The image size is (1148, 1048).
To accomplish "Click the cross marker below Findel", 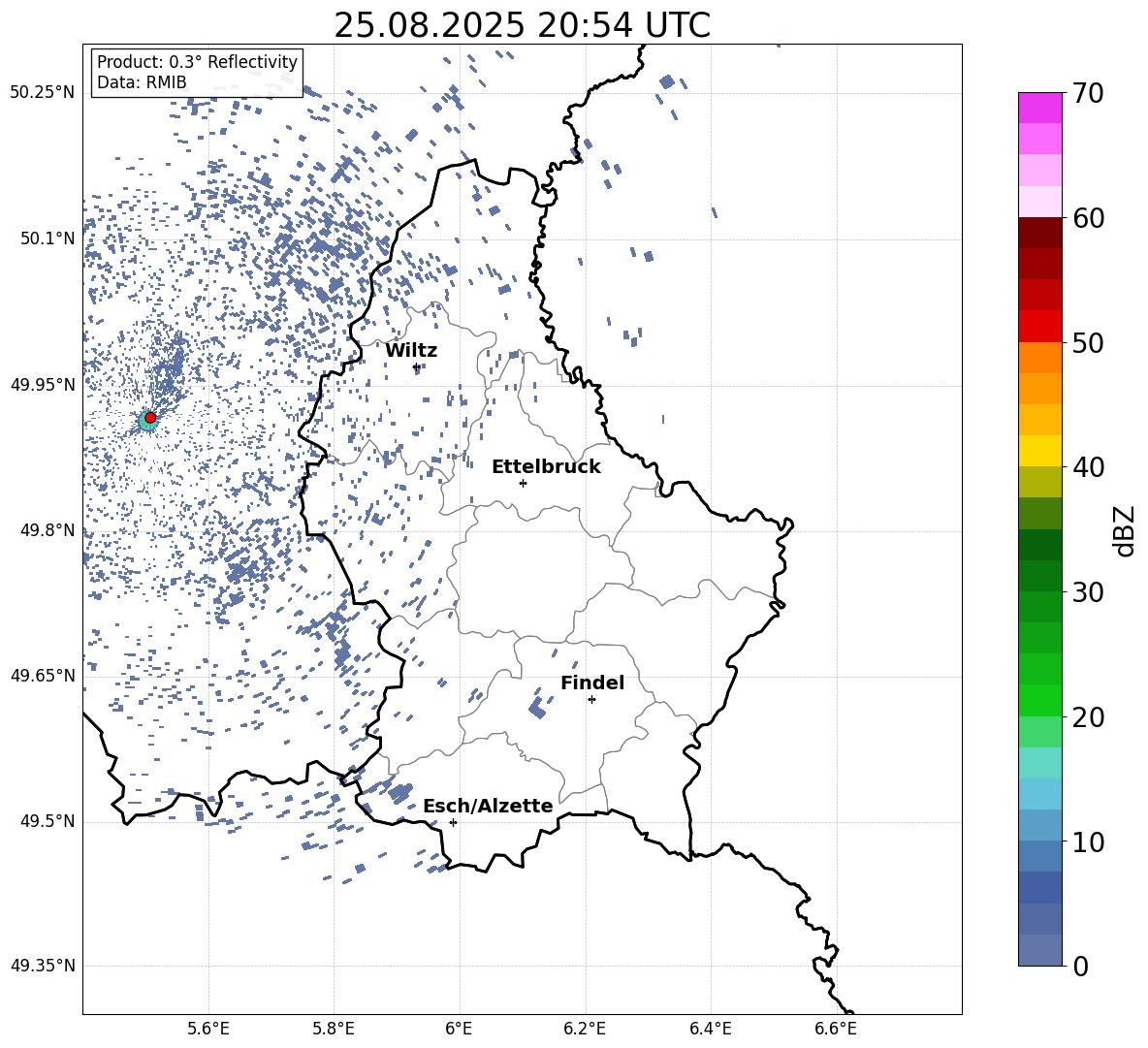I will 591,700.
